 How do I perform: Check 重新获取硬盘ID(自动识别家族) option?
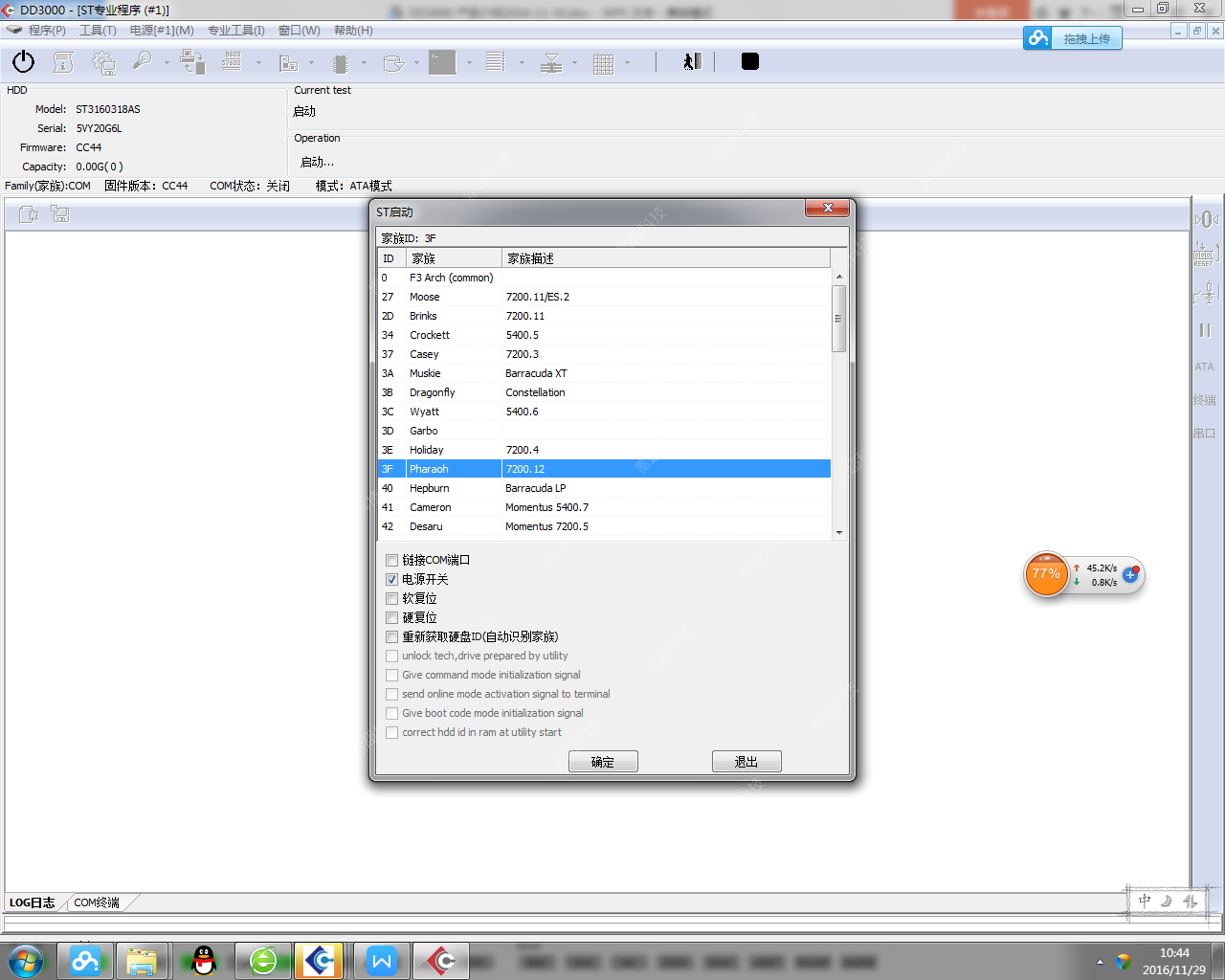(391, 636)
